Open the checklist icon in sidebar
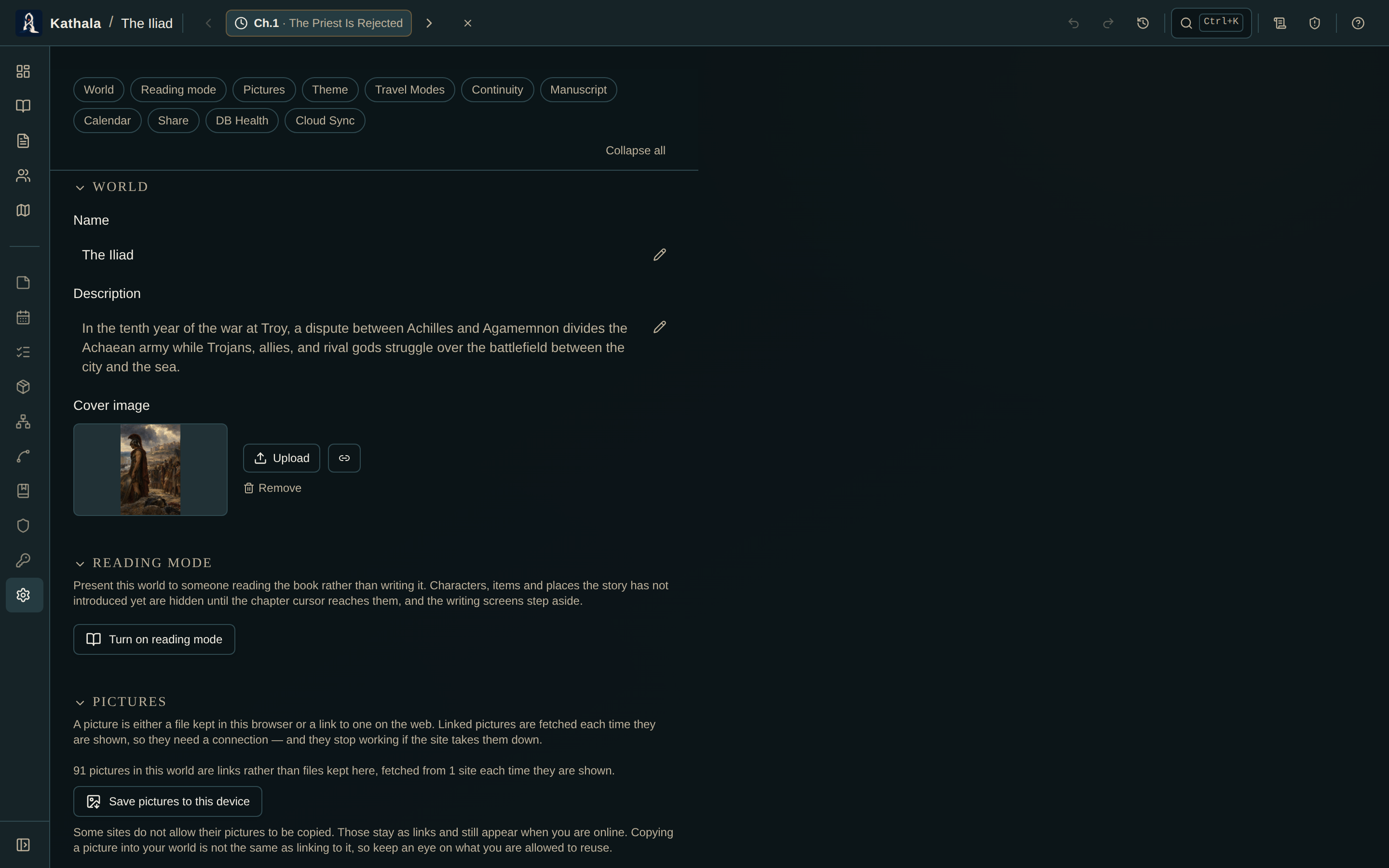The width and height of the screenshot is (1389, 868). click(x=23, y=352)
